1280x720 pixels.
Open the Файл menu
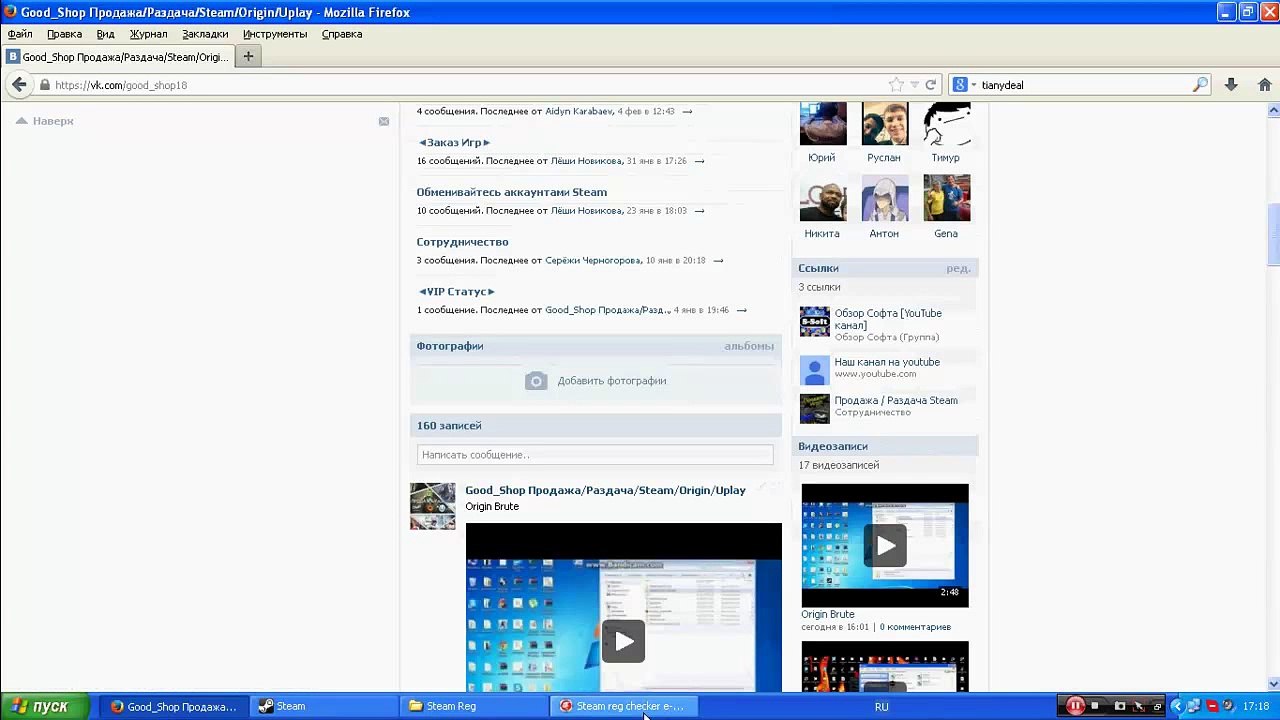click(x=20, y=34)
